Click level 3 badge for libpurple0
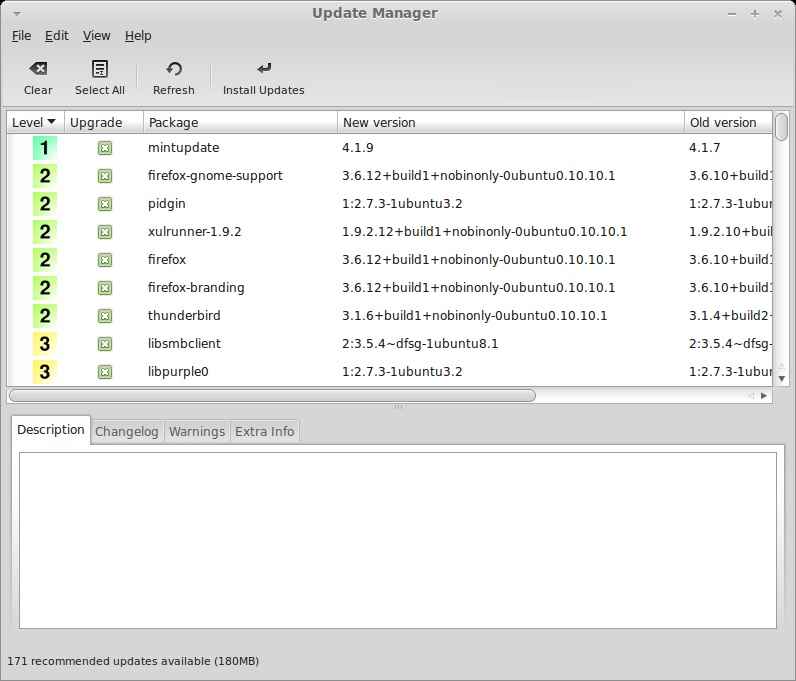This screenshot has width=796, height=681. 45,371
